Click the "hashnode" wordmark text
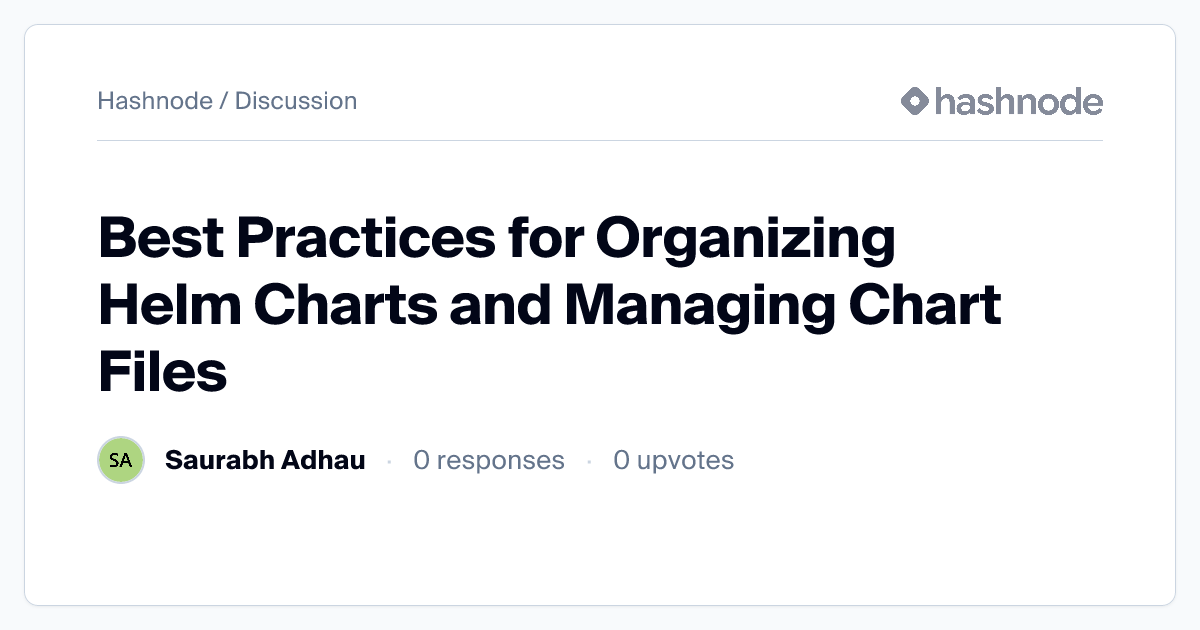Image resolution: width=1200 pixels, height=630 pixels. (1019, 101)
